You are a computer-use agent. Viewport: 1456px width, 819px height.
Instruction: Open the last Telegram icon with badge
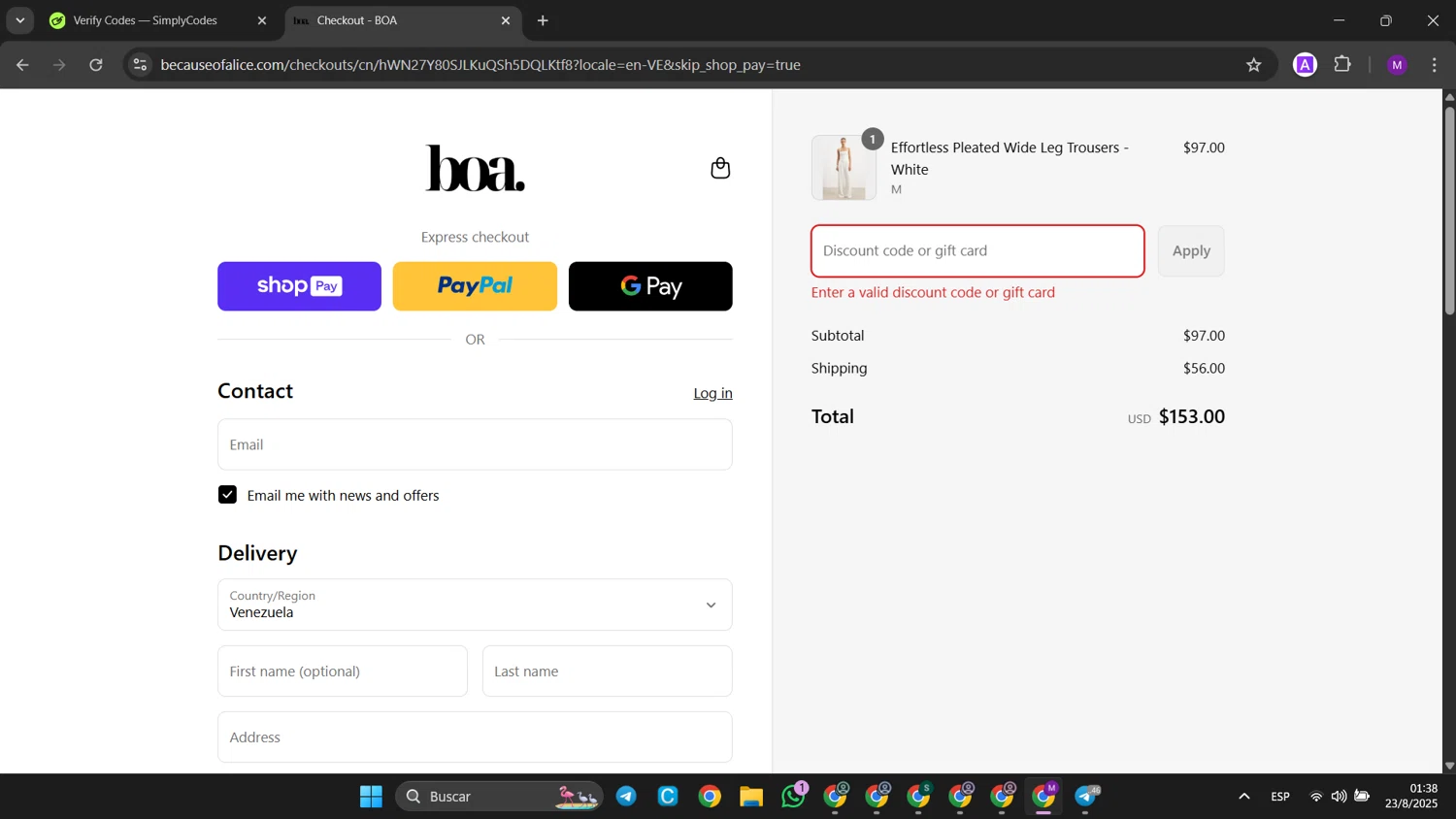click(x=1086, y=797)
